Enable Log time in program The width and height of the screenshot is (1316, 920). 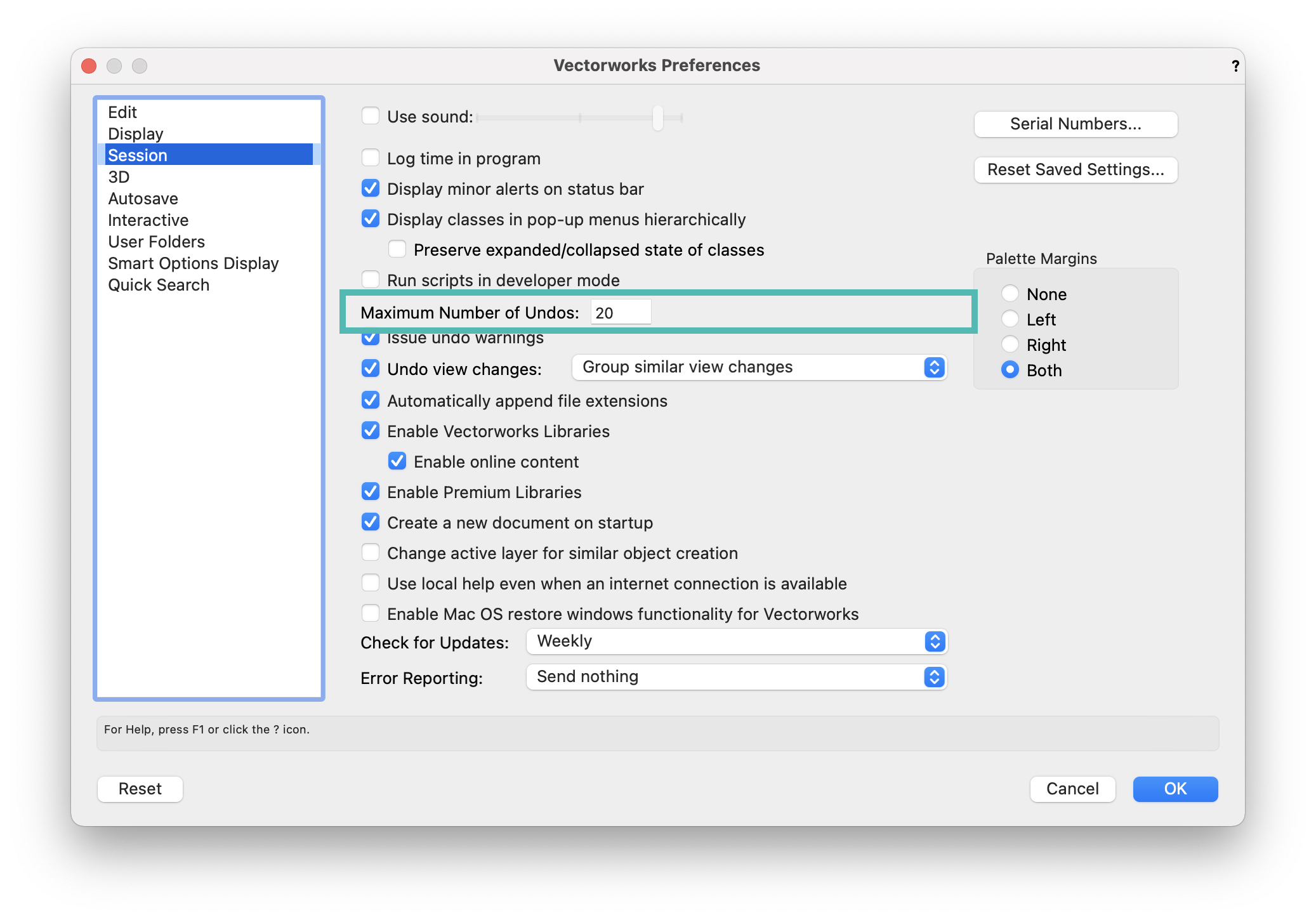371,158
